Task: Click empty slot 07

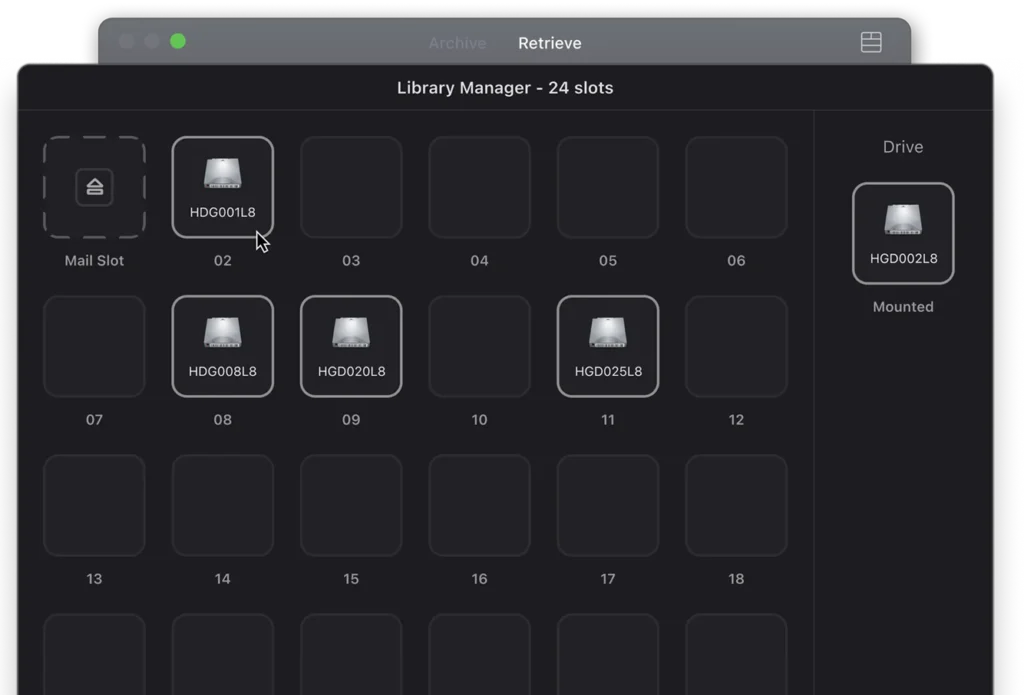Action: [94, 346]
